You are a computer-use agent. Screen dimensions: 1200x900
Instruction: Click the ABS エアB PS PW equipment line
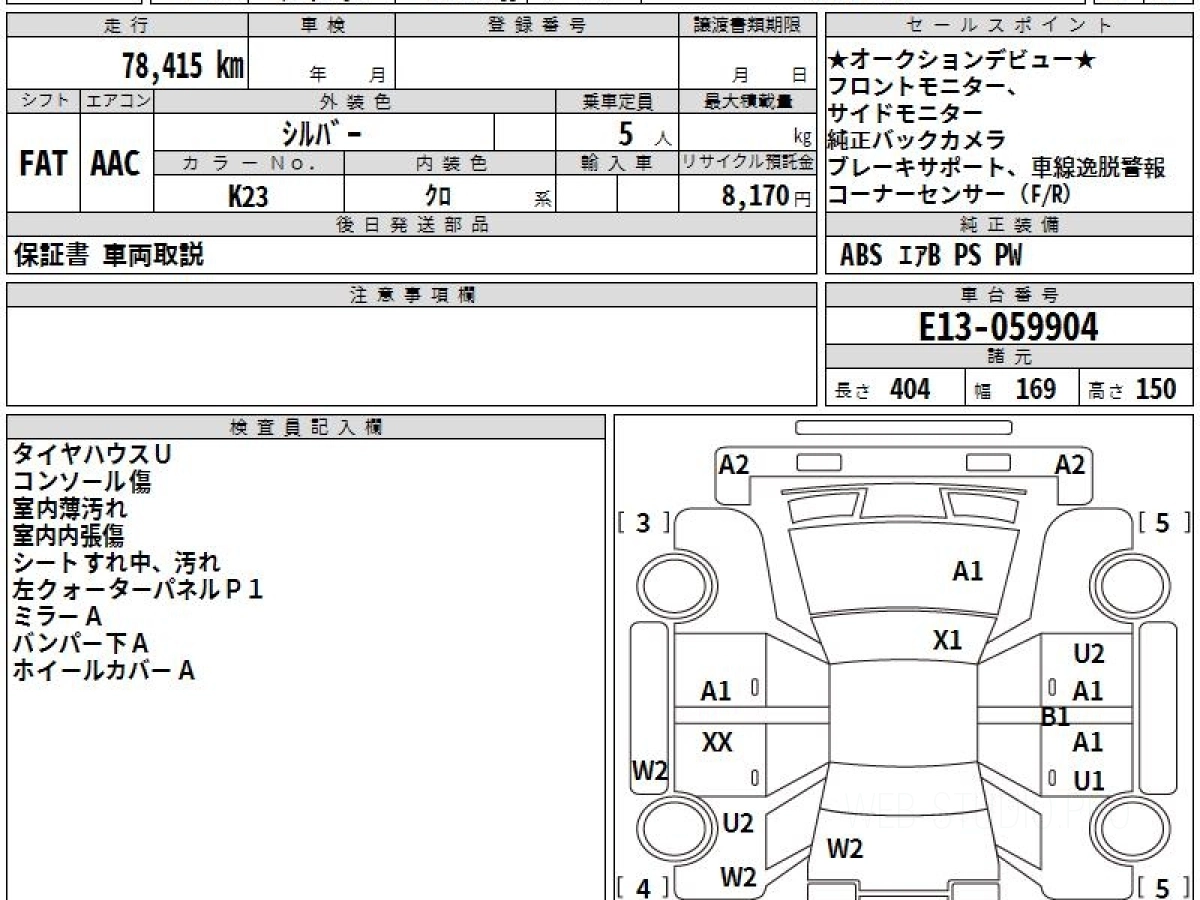click(x=931, y=256)
